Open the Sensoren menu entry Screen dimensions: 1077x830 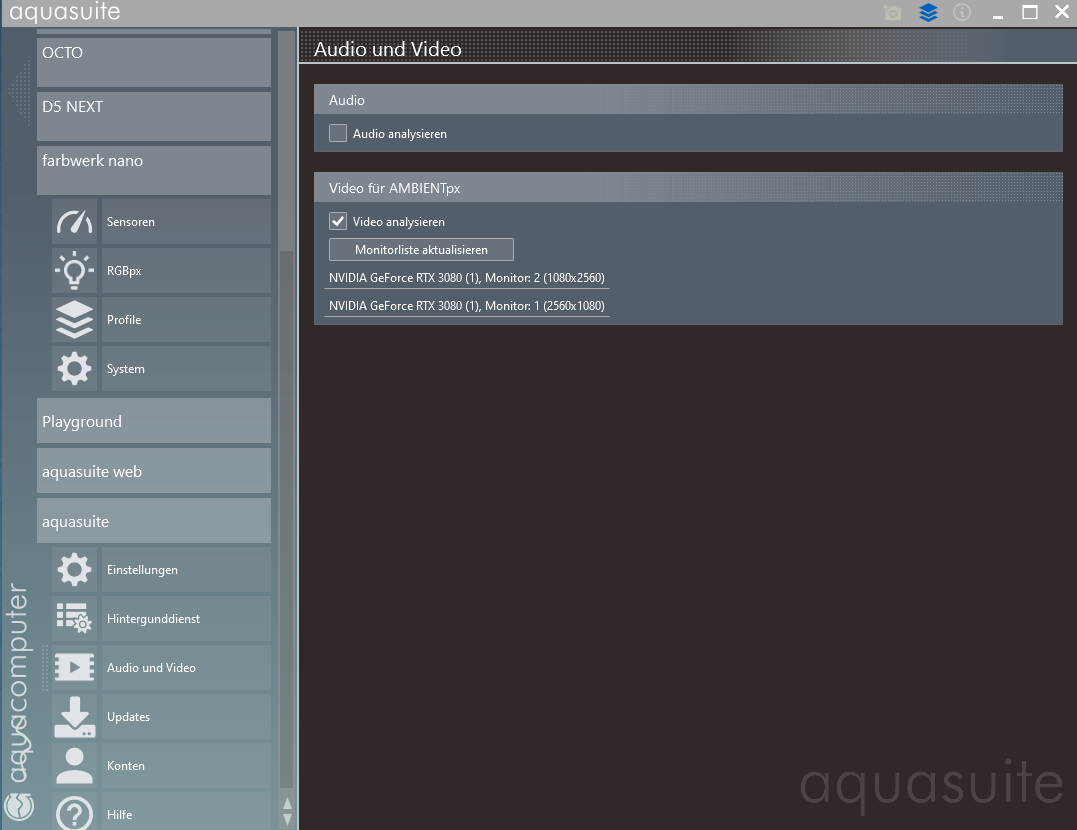[186, 222]
